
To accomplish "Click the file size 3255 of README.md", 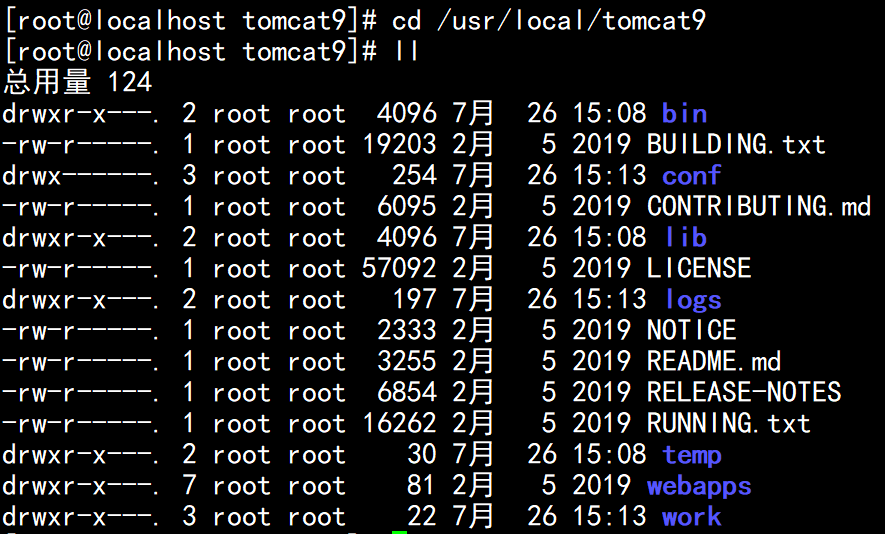I will (x=406, y=361).
